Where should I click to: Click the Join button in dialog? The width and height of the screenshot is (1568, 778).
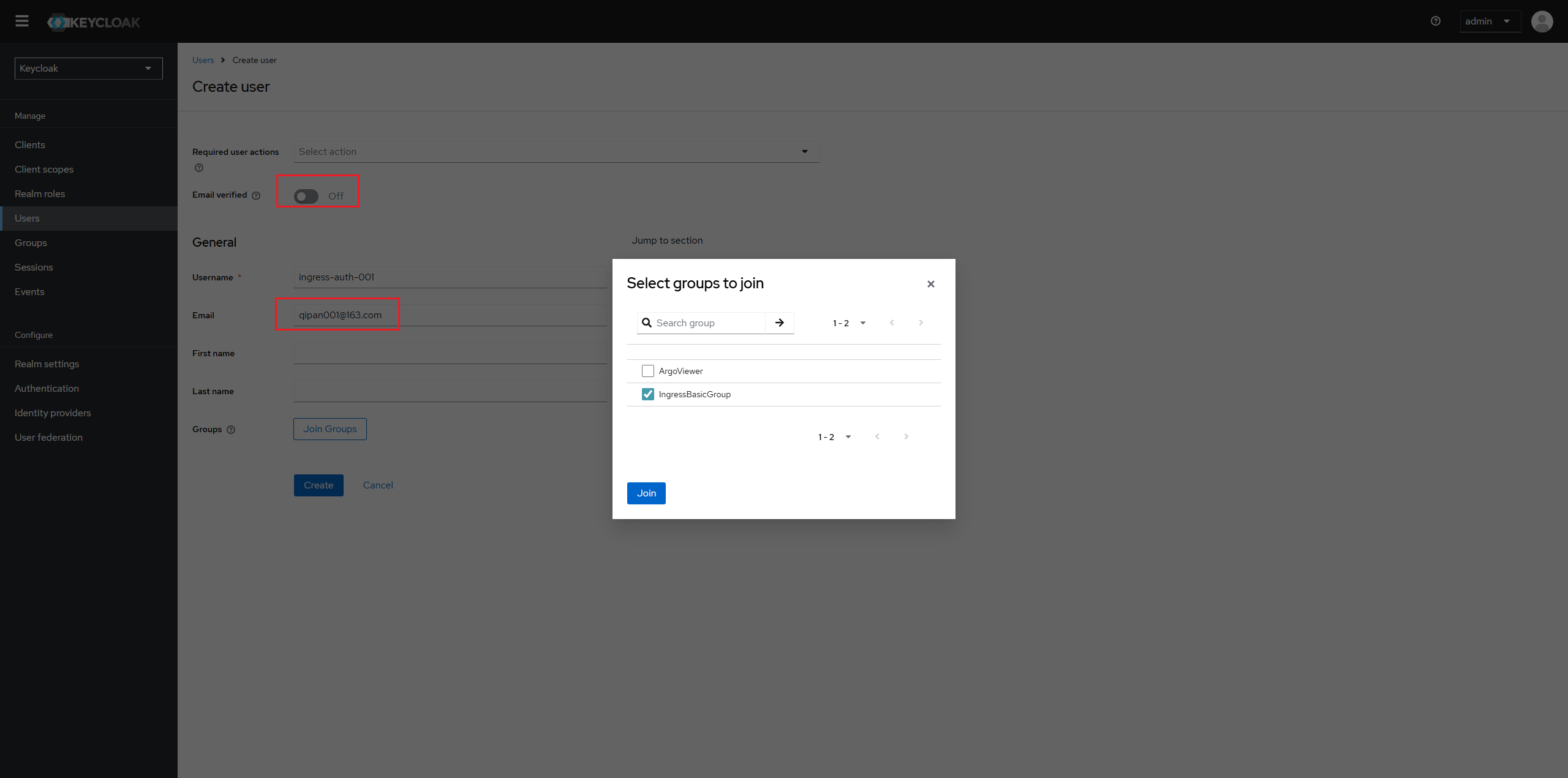pos(646,493)
